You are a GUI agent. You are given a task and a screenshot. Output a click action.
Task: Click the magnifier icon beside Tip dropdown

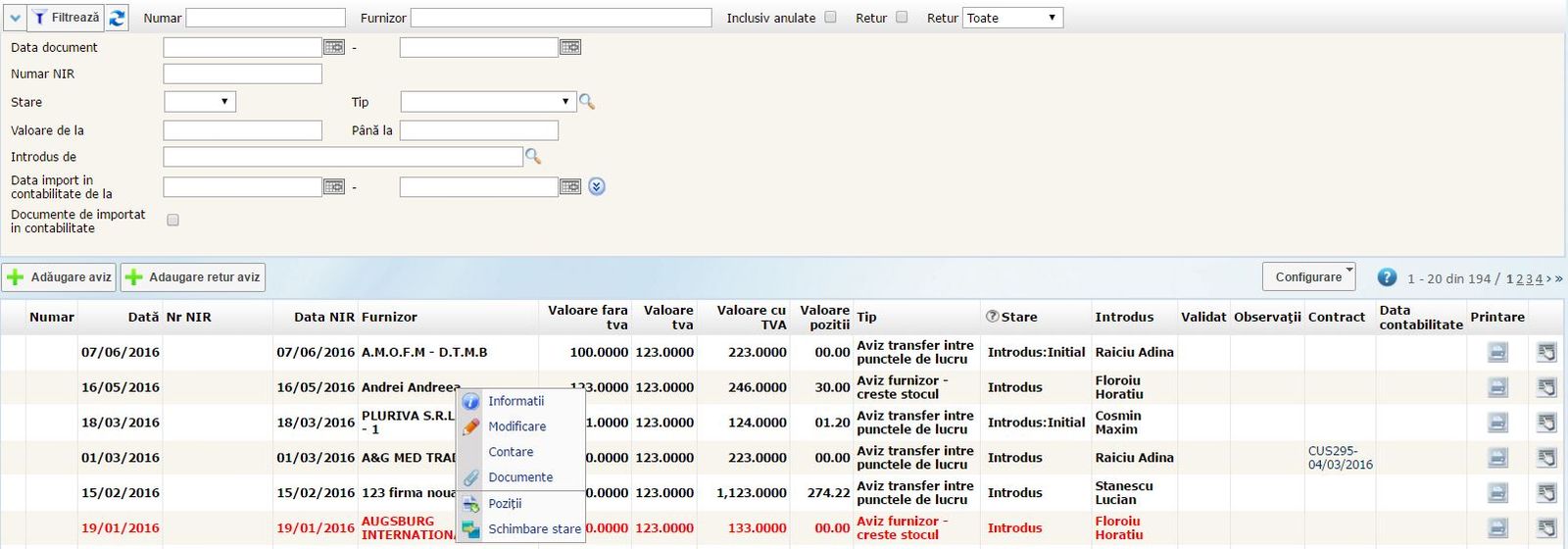pyautogui.click(x=587, y=102)
